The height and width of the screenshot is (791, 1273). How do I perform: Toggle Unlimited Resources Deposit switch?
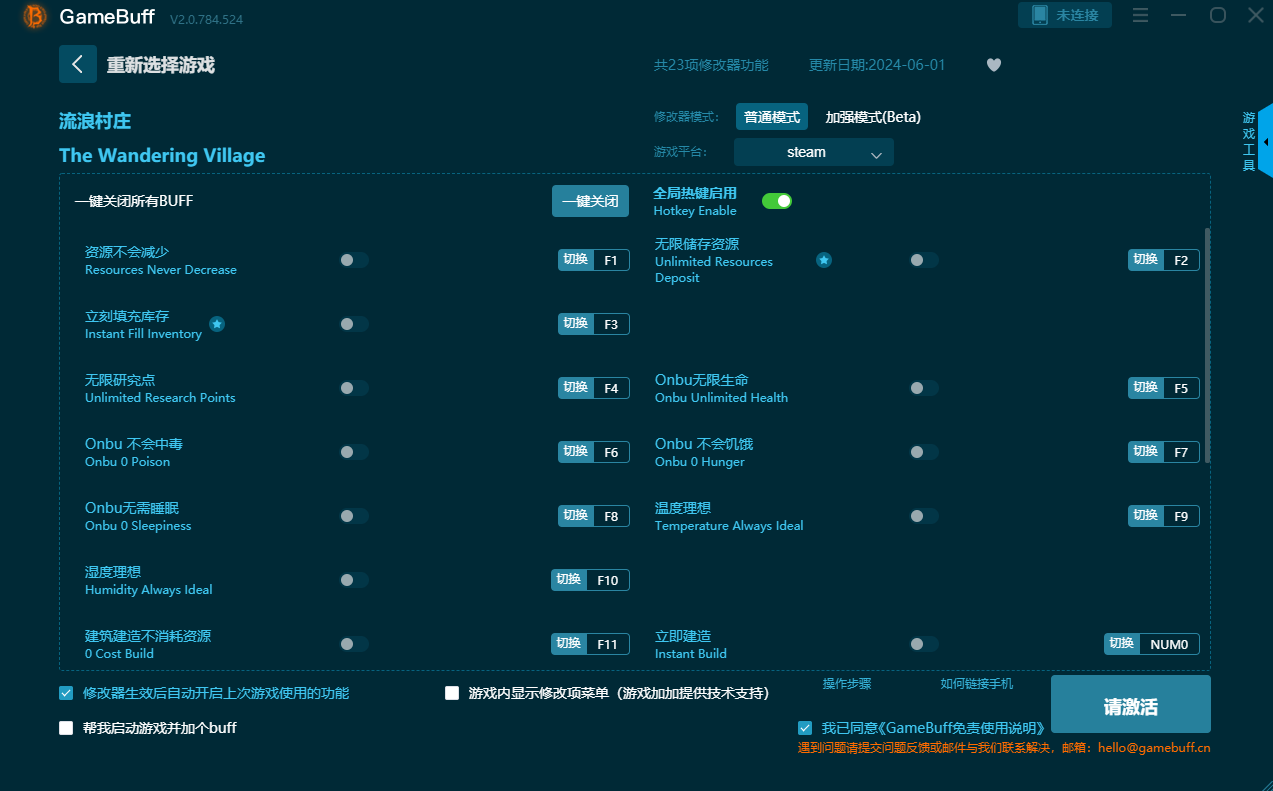(x=924, y=260)
